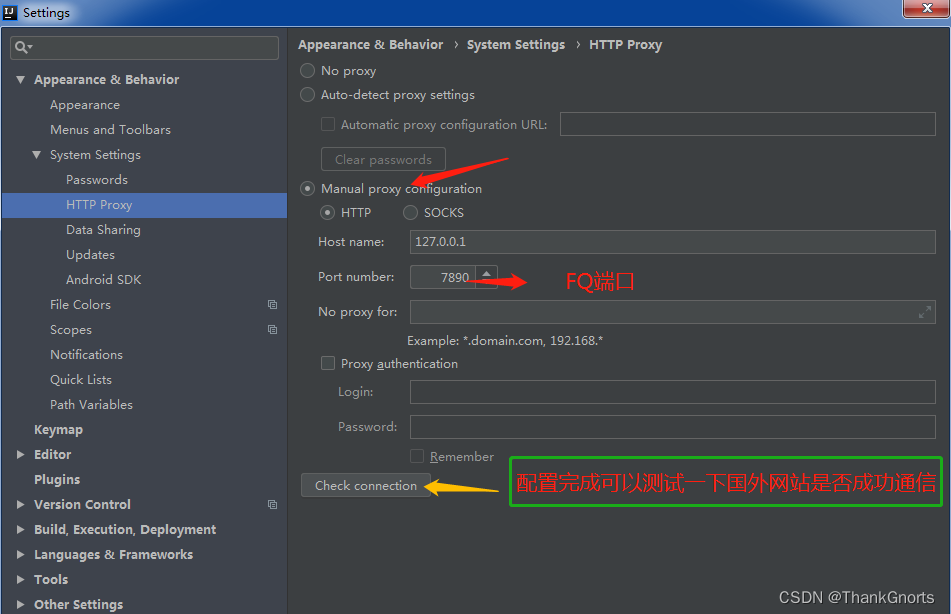Collapse the Appearance & Behavior tree section
Viewport: 951px width, 614px height.
20,79
